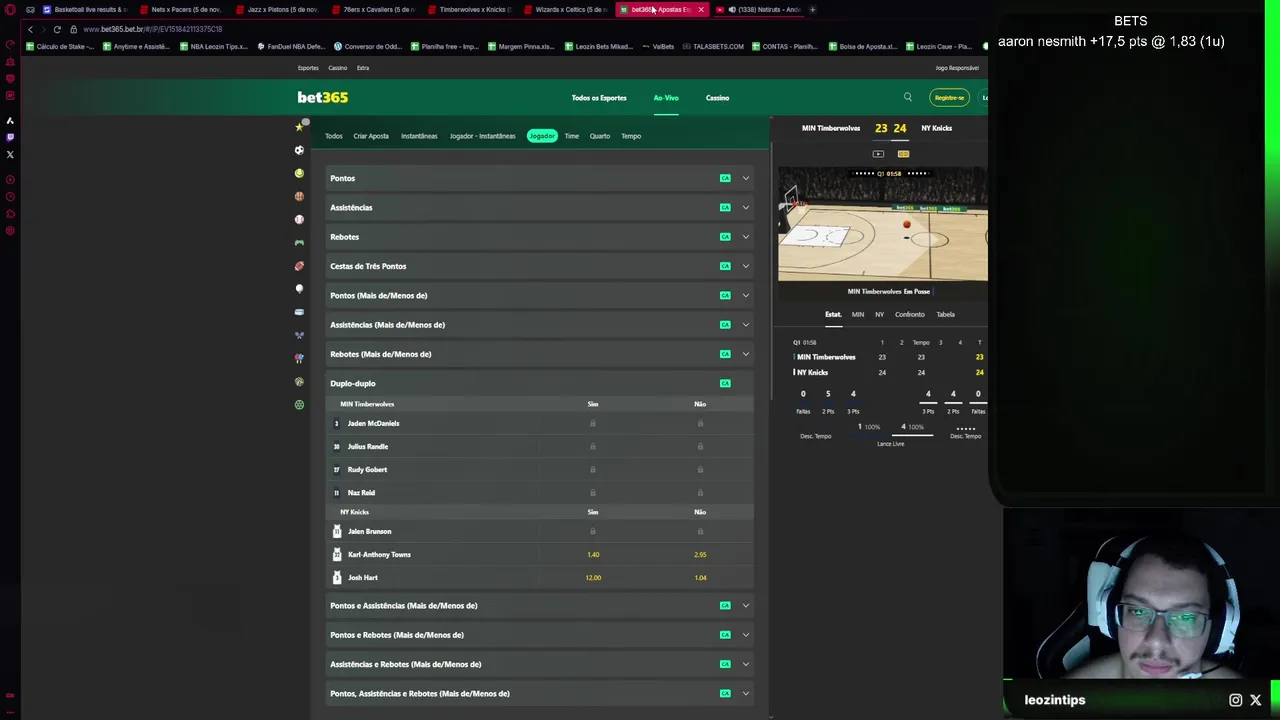Click the Rebotes bet builder badge
Screen dimensions: 1280x720
tap(725, 237)
